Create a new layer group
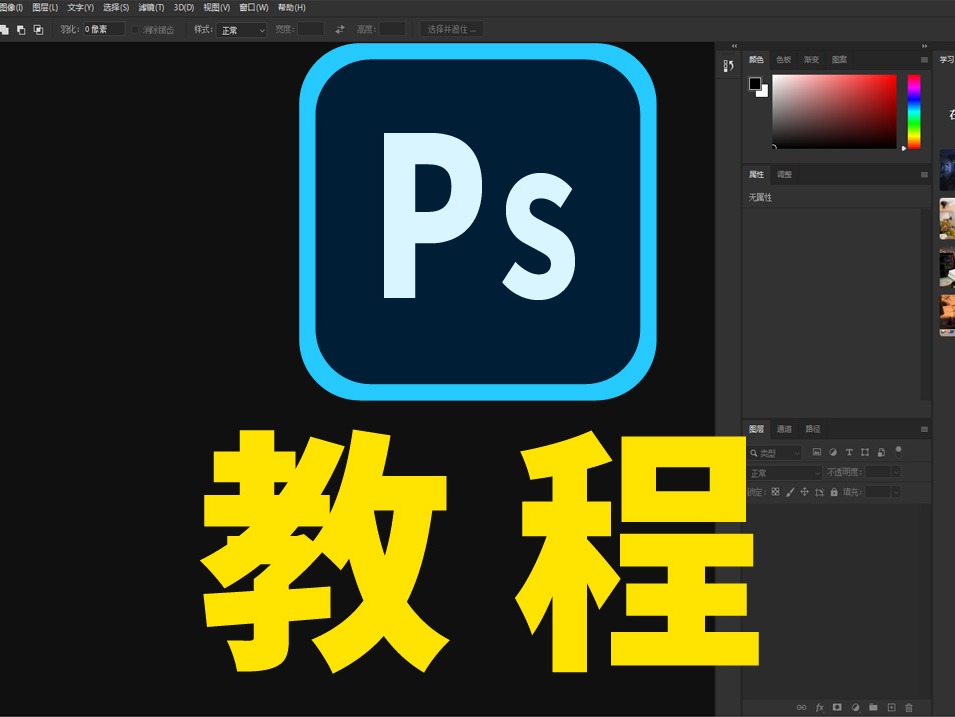This screenshot has width=955, height=717. [x=872, y=707]
